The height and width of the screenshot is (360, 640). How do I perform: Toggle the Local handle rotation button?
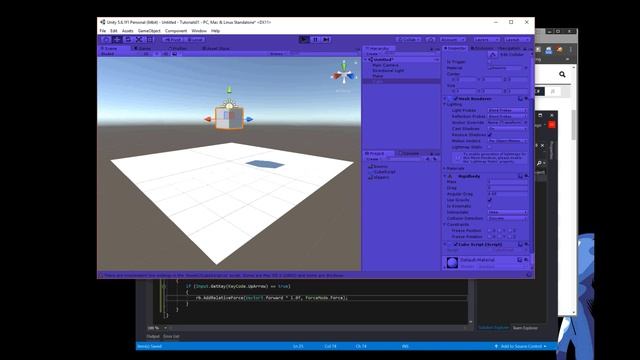click(195, 40)
